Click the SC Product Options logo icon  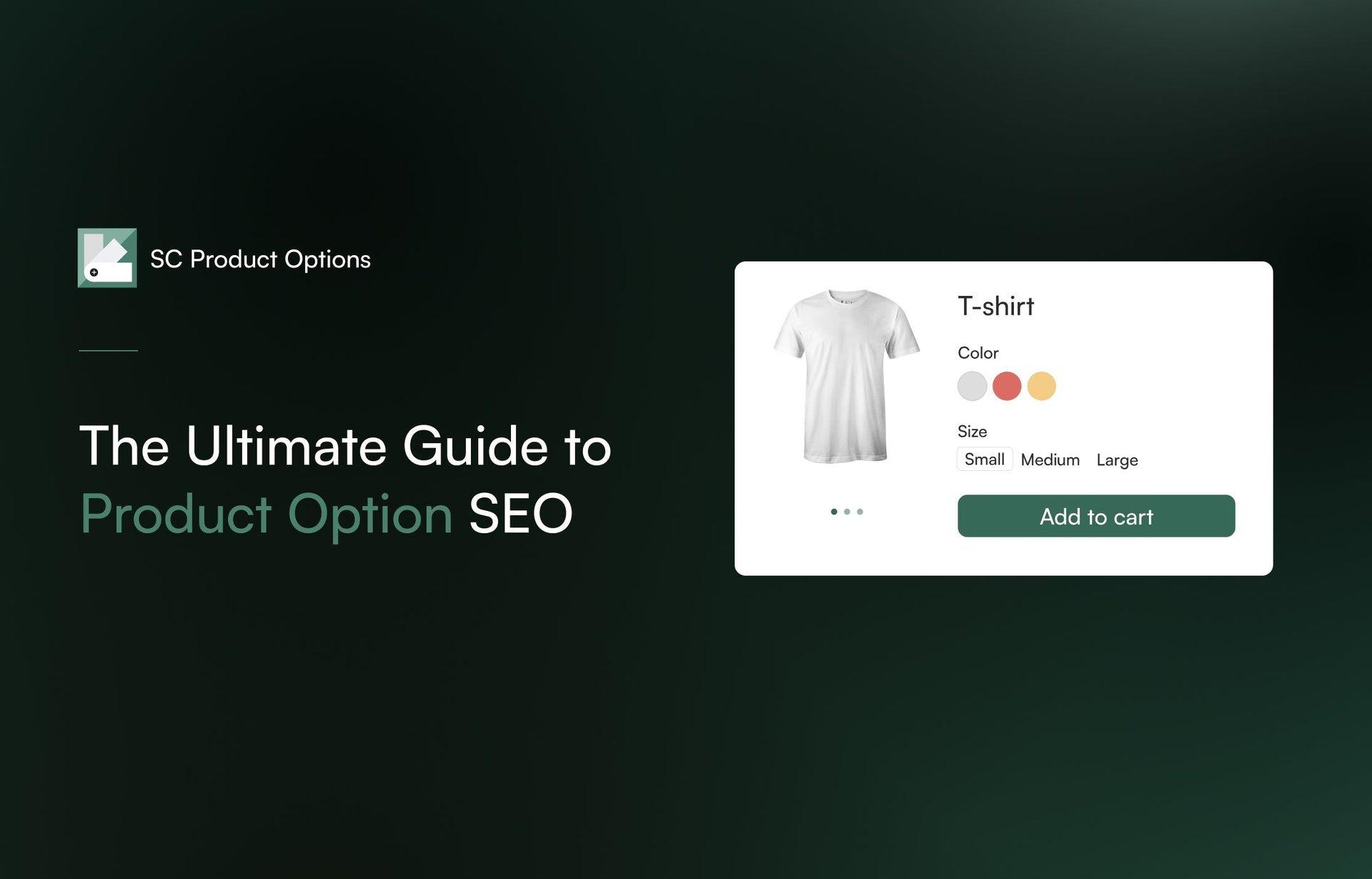(107, 258)
